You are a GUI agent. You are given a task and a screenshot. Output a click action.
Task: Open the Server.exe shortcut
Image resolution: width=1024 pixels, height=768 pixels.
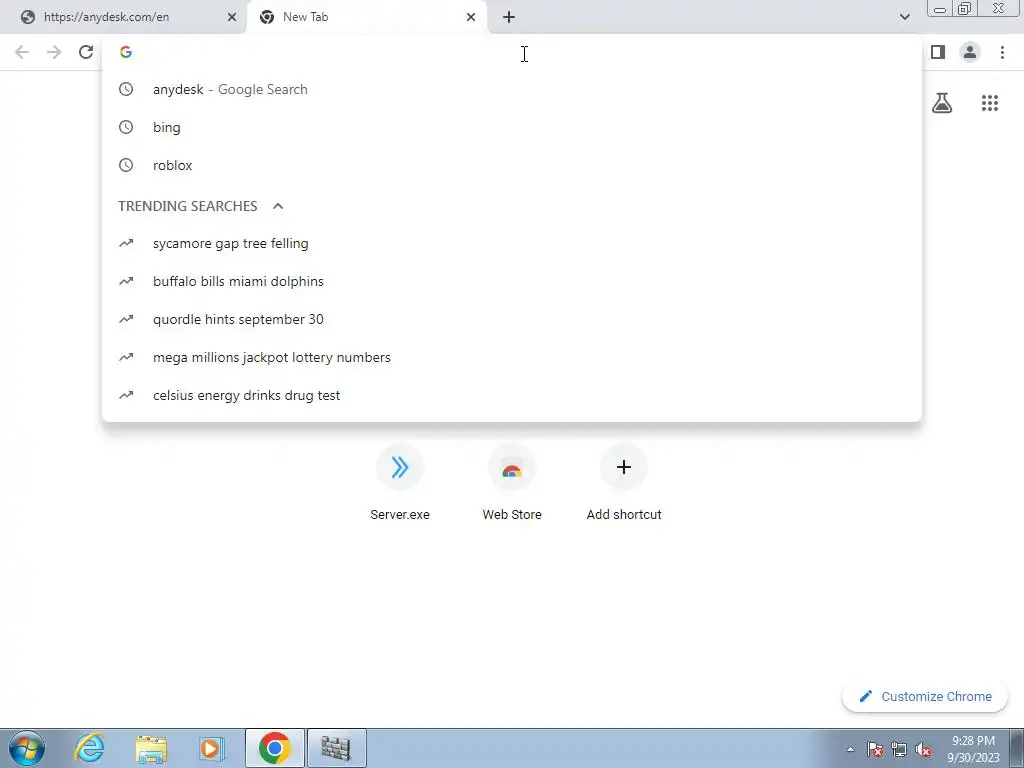[400, 483]
